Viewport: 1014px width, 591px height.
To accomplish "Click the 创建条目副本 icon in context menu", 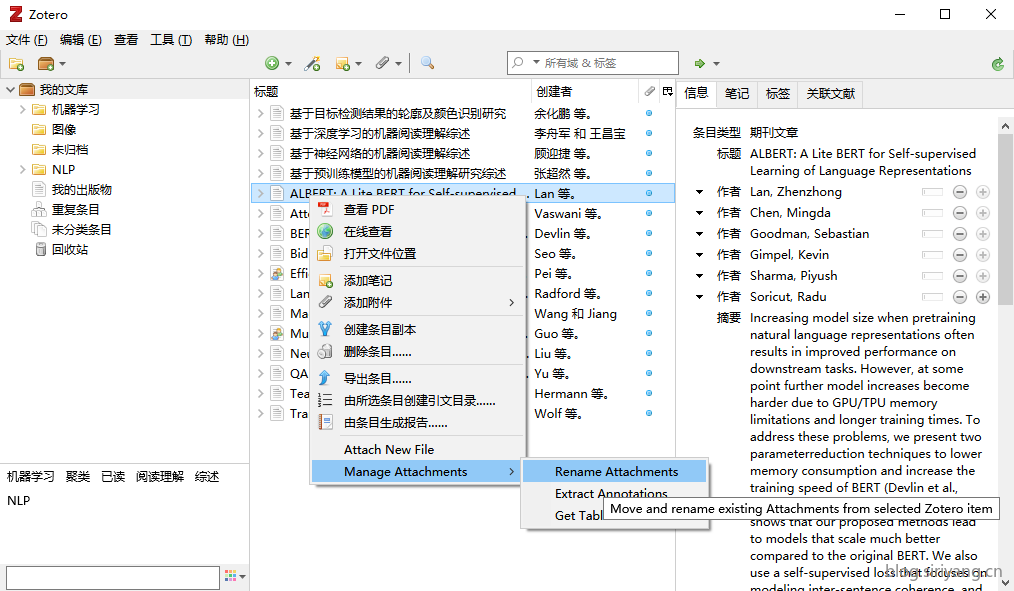I will click(325, 329).
